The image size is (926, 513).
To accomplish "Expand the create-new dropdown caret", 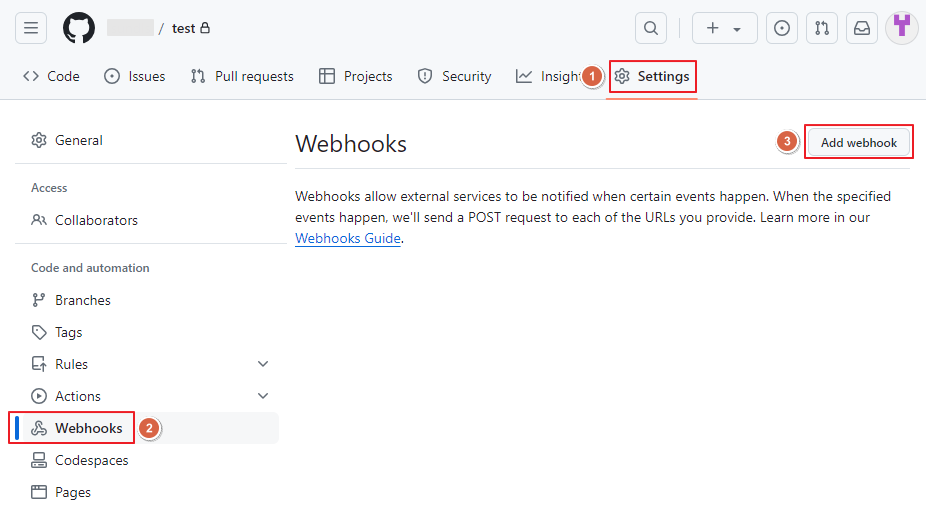I will click(x=737, y=29).
